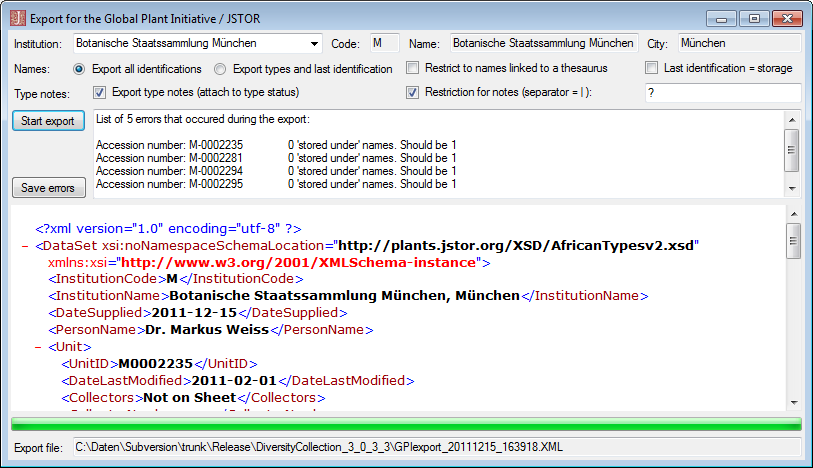
Task: Click PersonName value Dr. Markus Weiss
Action: point(207,330)
